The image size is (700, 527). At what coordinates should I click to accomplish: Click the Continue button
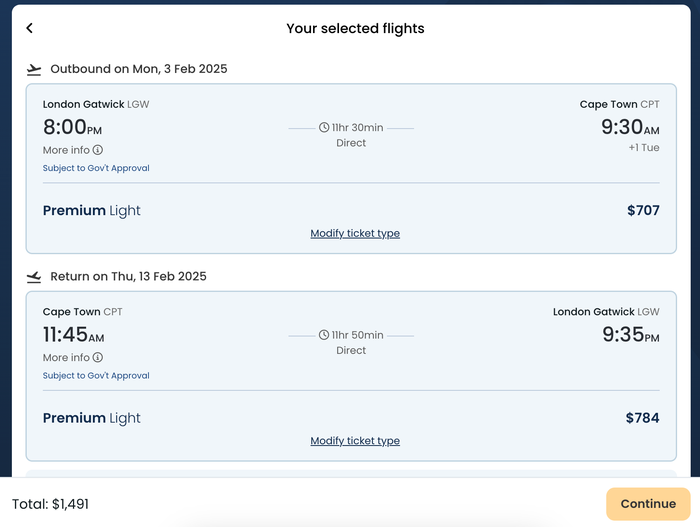point(648,504)
